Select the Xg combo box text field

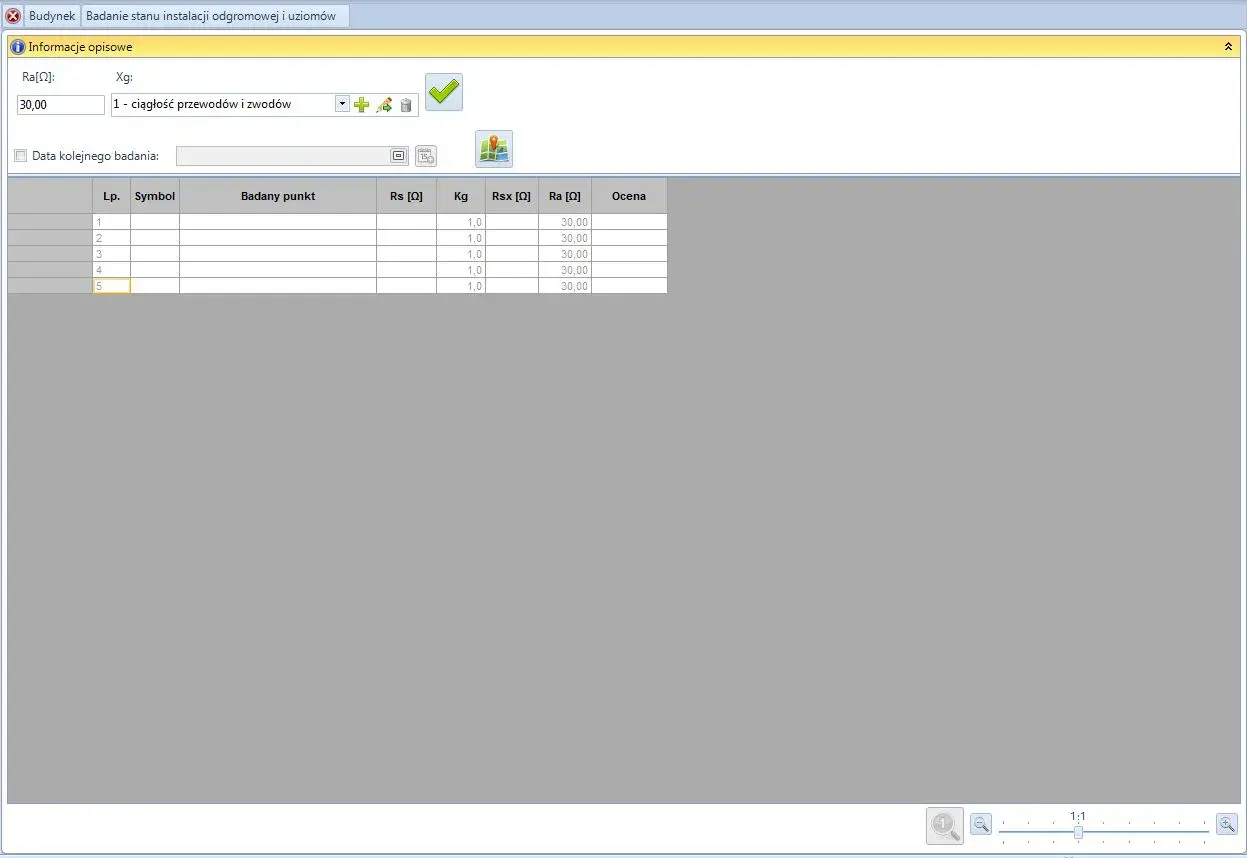224,104
